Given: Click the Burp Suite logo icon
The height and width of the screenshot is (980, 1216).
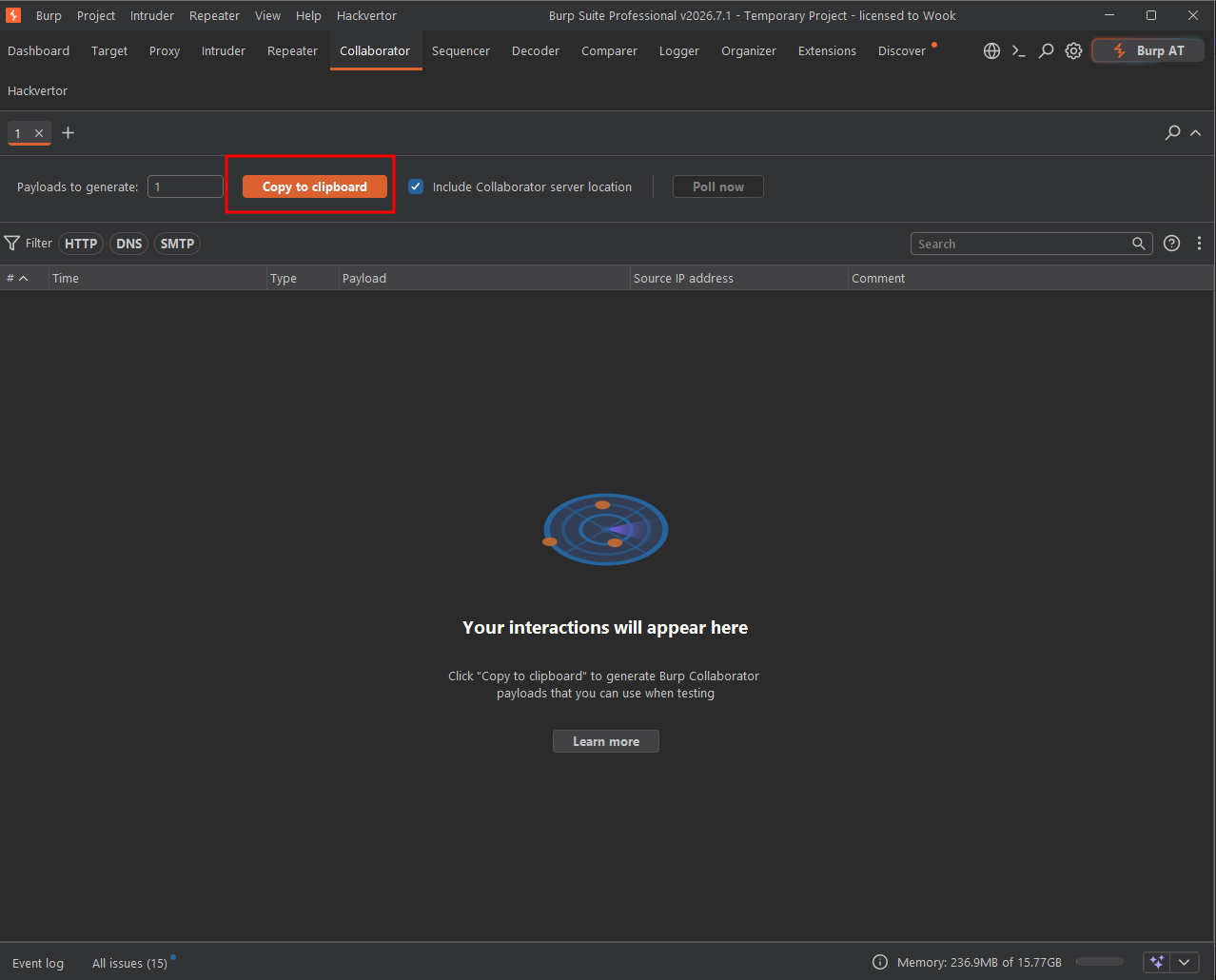Looking at the screenshot, I should coord(13,15).
